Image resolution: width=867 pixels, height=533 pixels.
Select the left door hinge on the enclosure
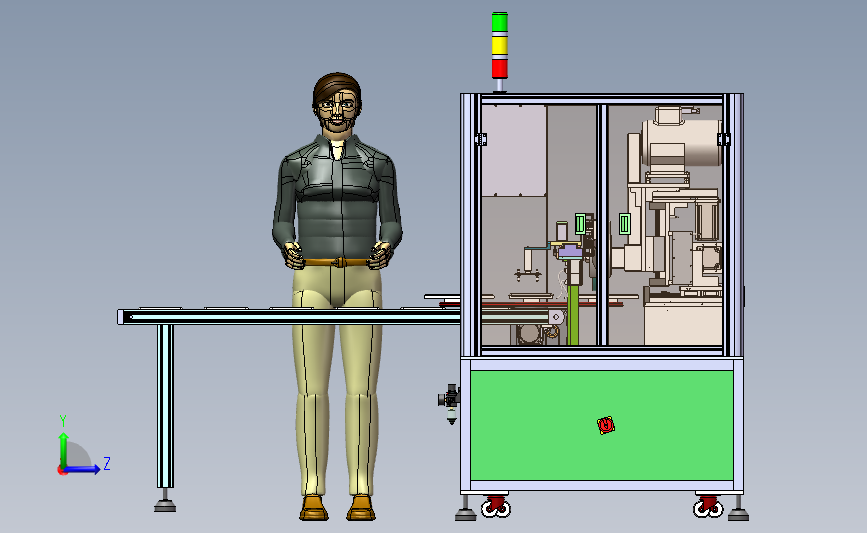click(480, 139)
